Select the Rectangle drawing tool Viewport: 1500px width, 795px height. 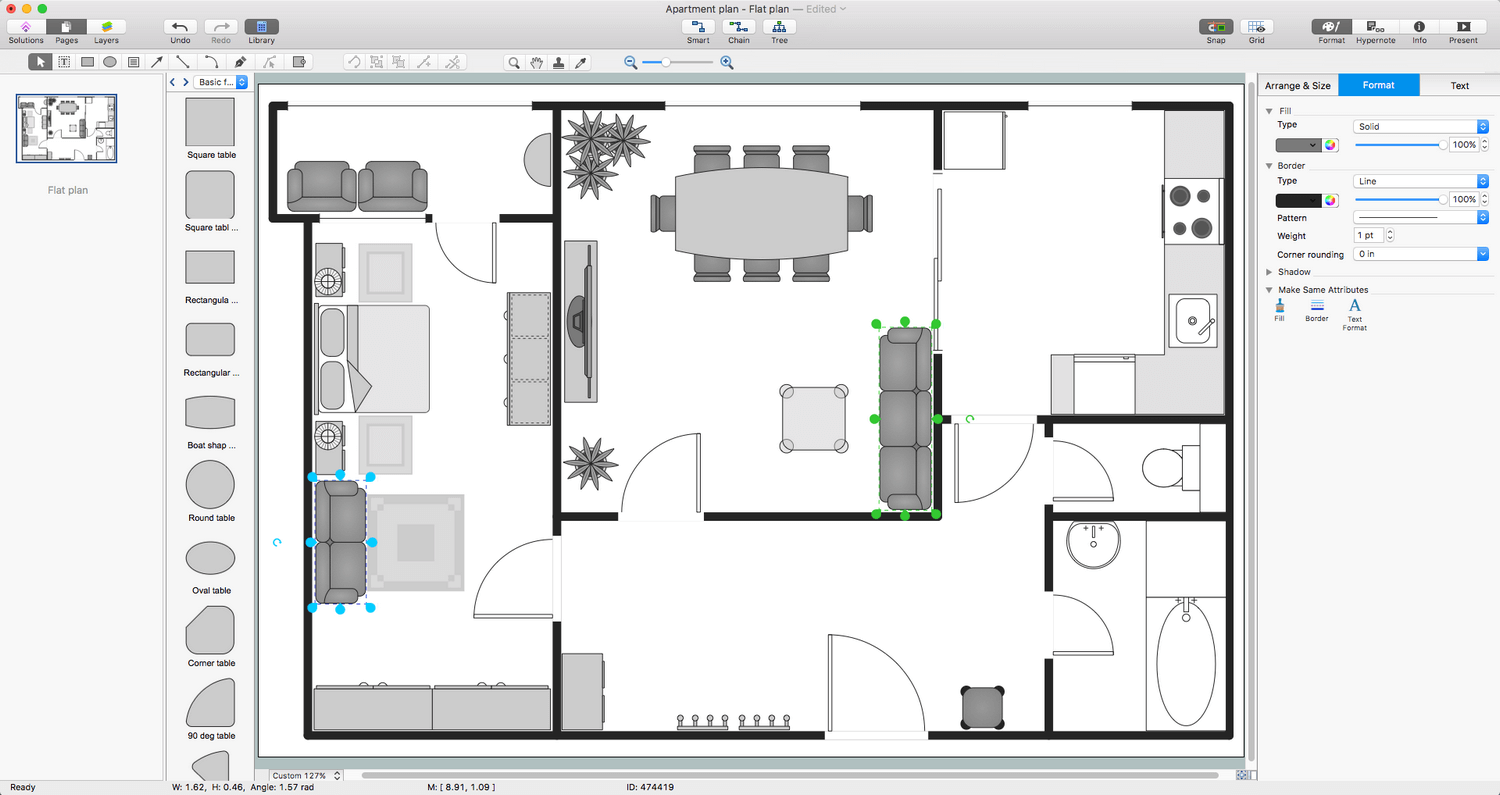tap(86, 61)
